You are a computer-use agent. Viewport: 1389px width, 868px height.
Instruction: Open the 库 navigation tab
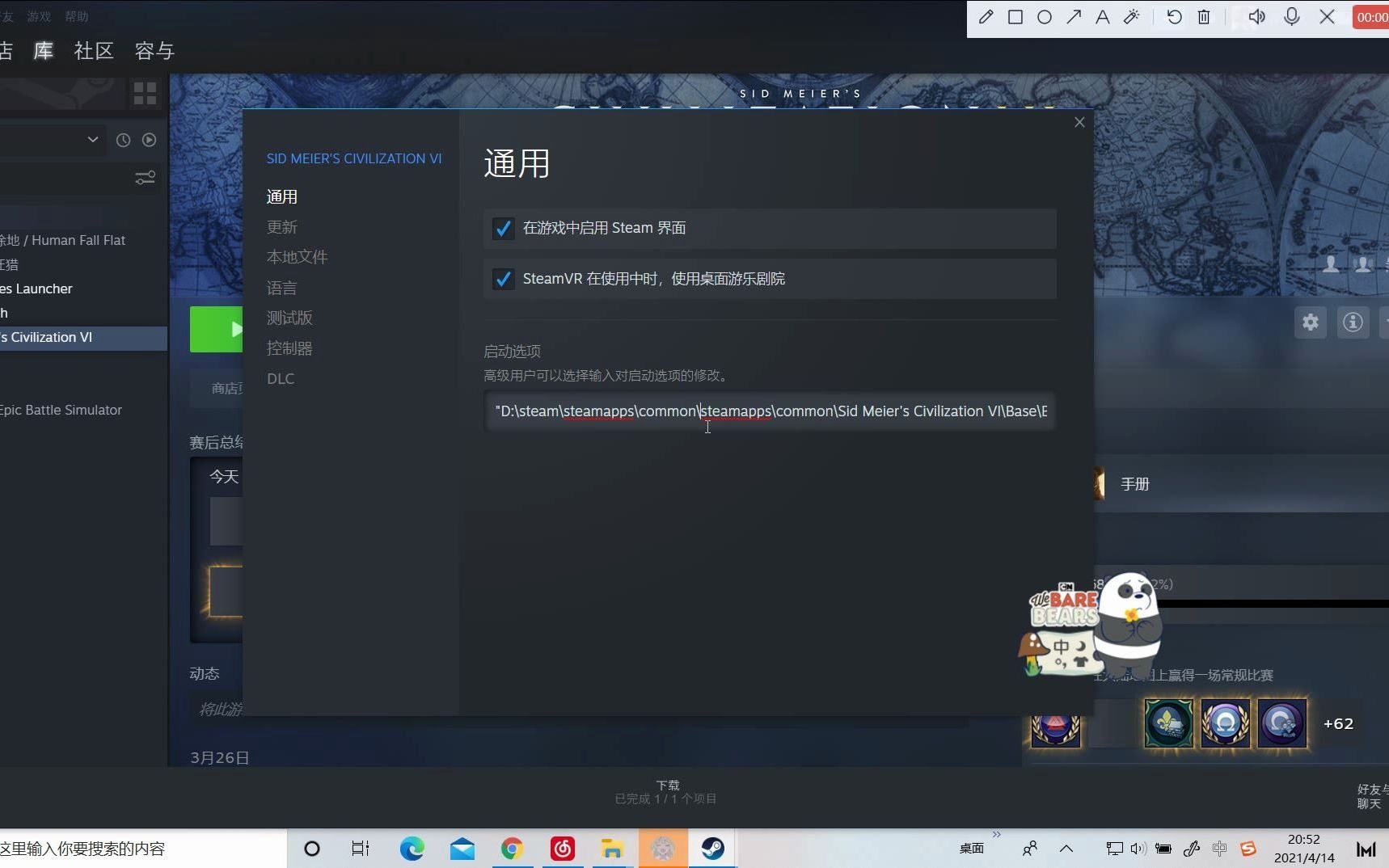(x=44, y=51)
